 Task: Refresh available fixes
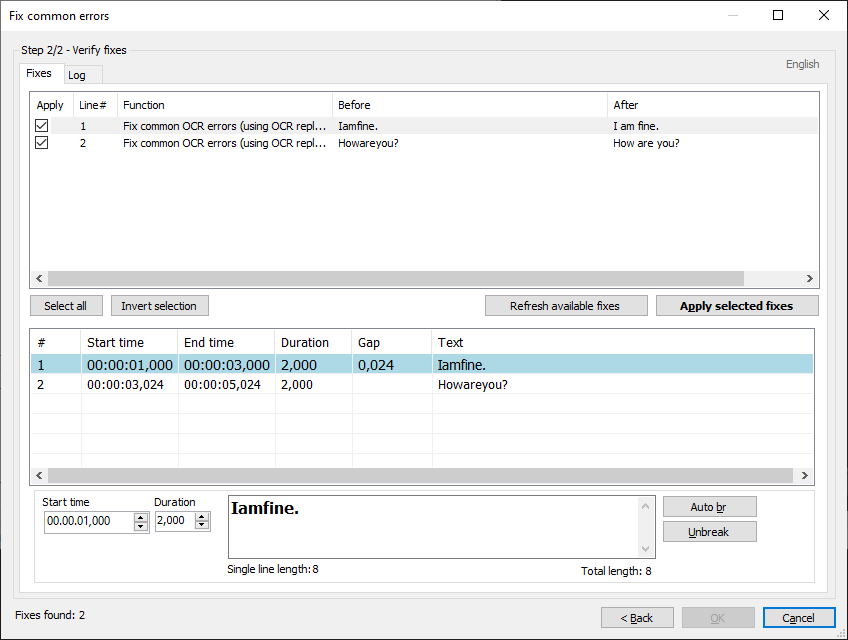565,306
